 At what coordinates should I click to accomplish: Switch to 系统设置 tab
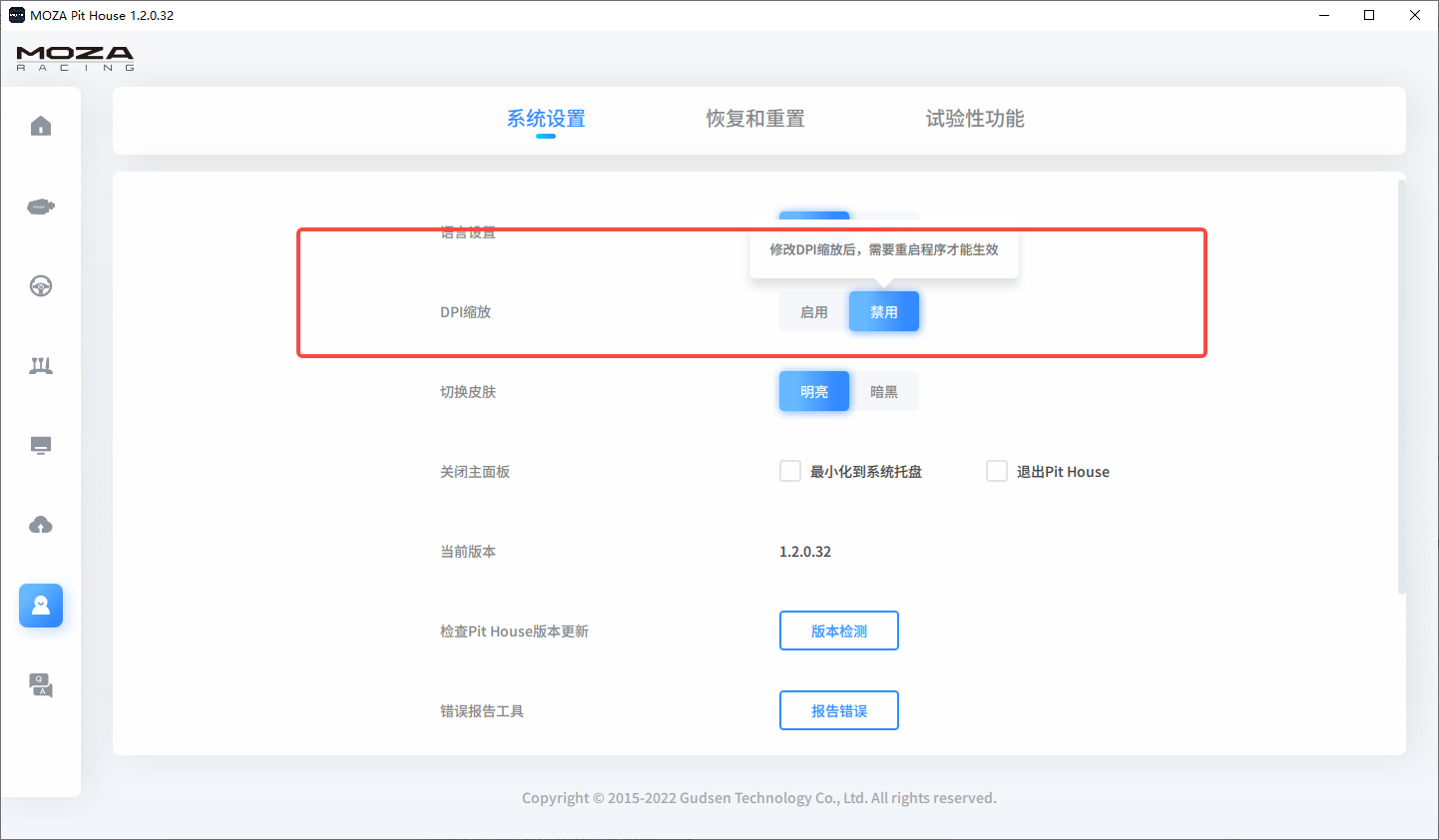coord(546,119)
